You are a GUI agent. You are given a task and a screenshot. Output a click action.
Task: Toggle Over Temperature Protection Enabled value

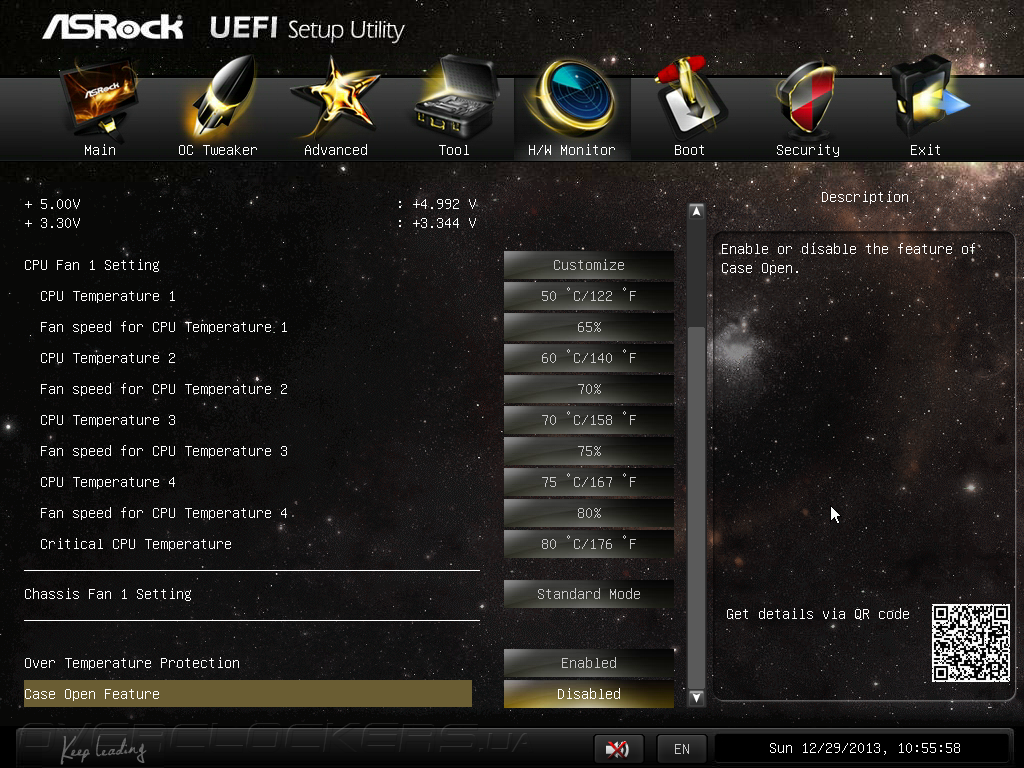[x=588, y=663]
